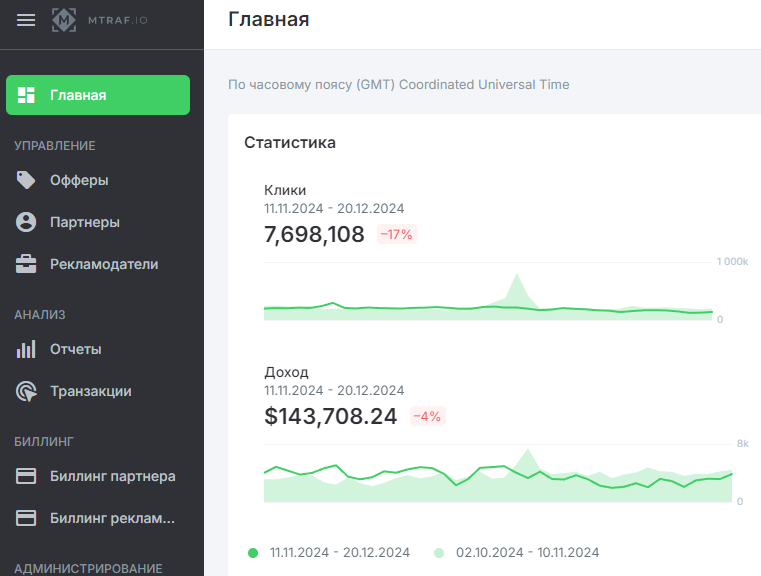Click the dark green legend dot
This screenshot has width=761, height=576.
pyautogui.click(x=253, y=553)
